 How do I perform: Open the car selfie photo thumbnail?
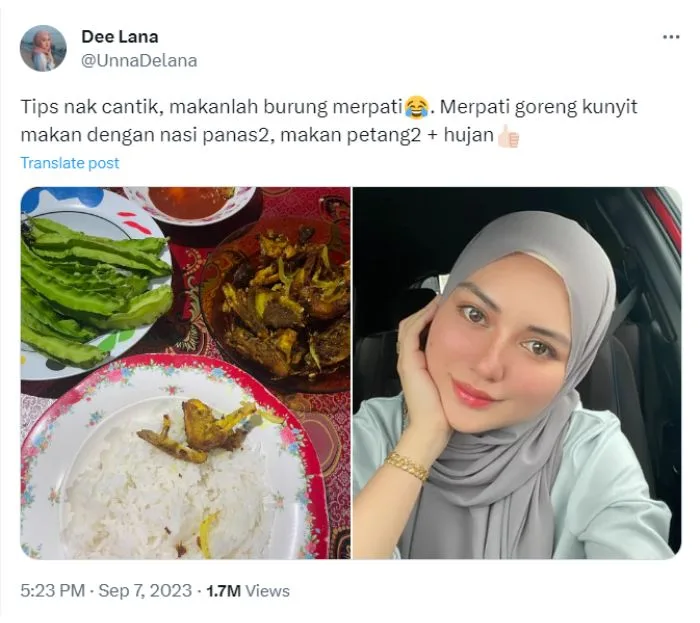pyautogui.click(x=517, y=373)
